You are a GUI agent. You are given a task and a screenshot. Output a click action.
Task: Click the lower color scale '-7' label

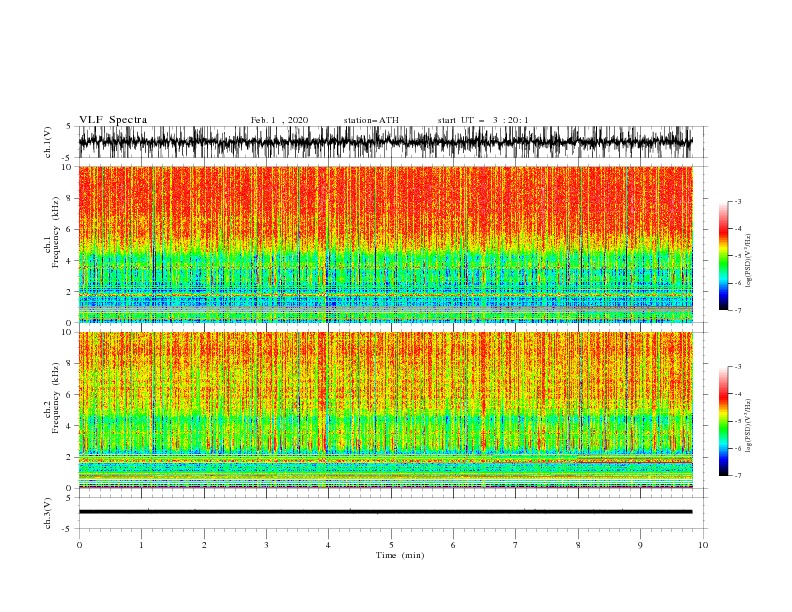click(x=738, y=475)
